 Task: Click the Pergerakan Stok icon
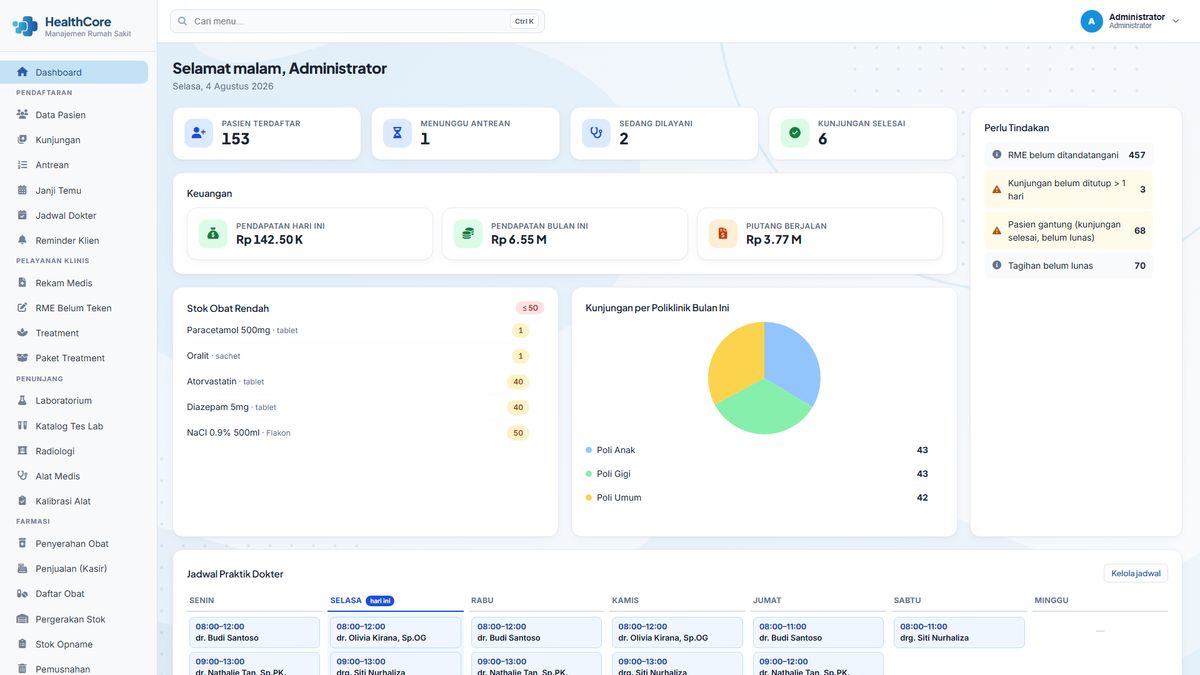(22, 619)
